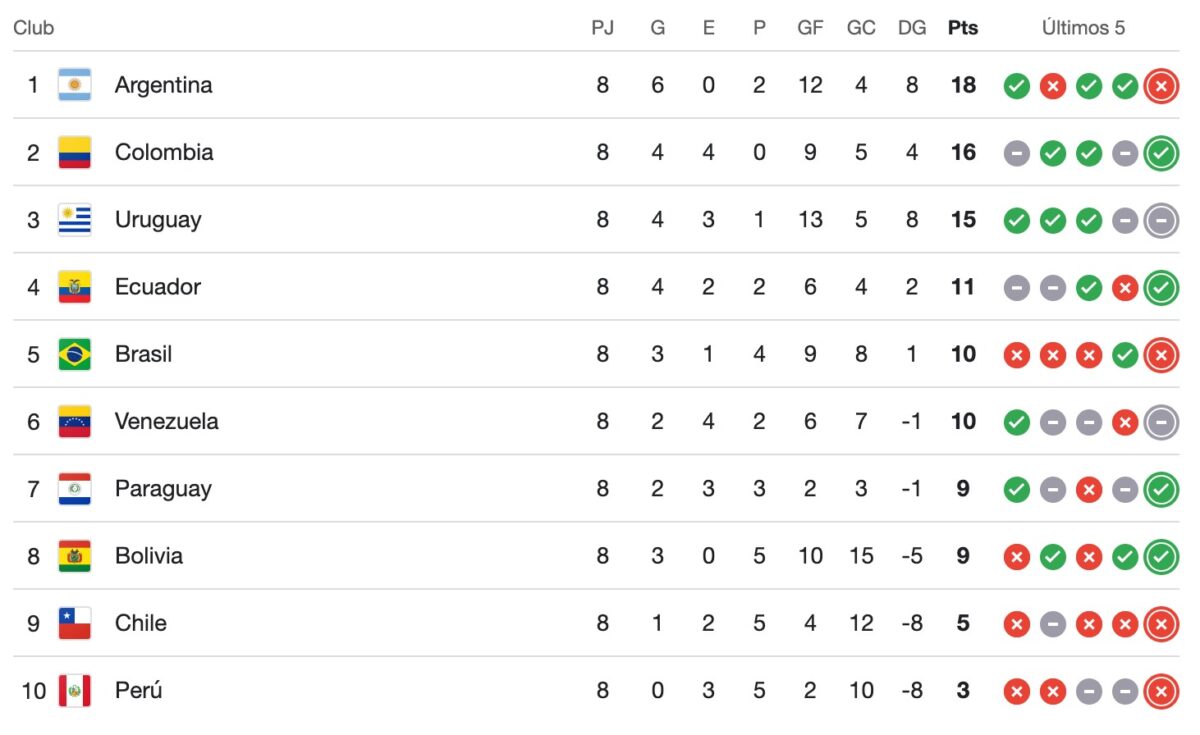This screenshot has height=735, width=1200.
Task: Click Argentina's latest match loss icon
Action: click(1161, 86)
